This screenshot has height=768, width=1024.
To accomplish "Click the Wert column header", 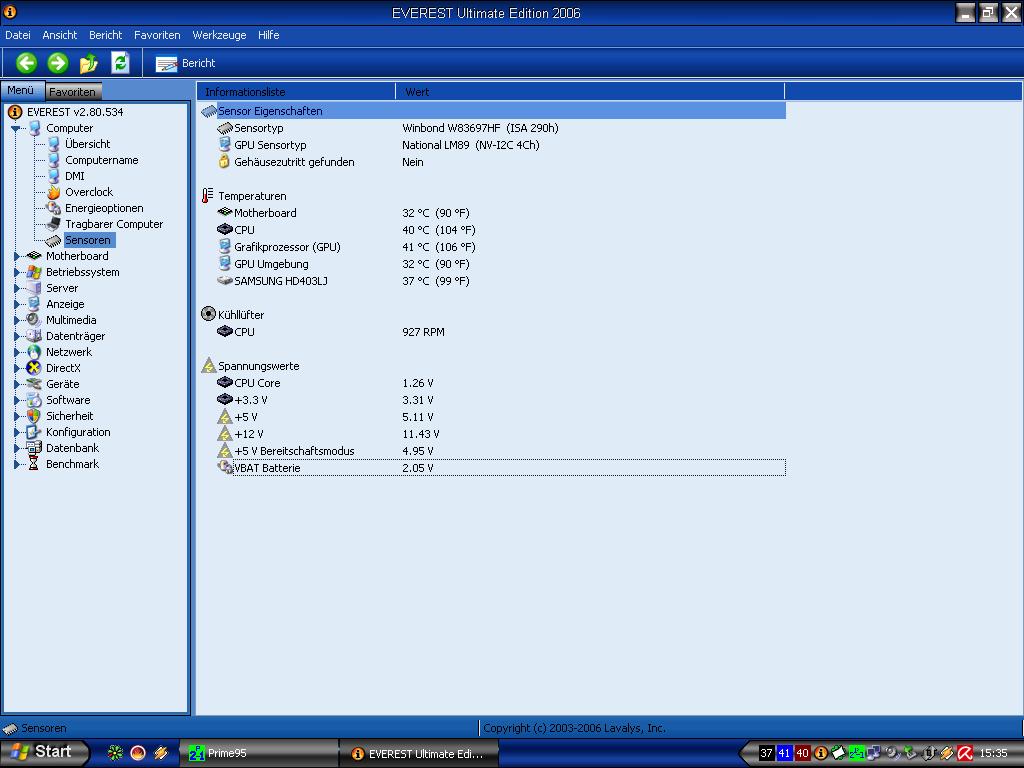I will pyautogui.click(x=590, y=91).
